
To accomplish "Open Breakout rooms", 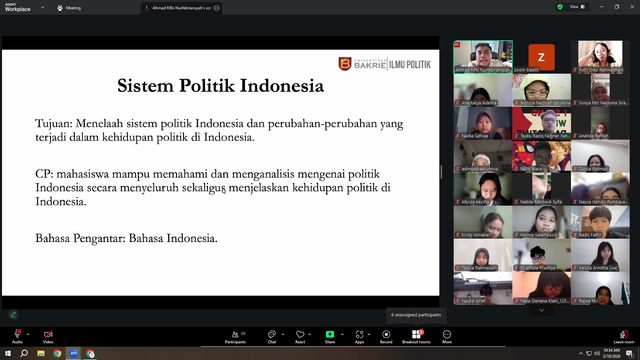I will 416,336.
